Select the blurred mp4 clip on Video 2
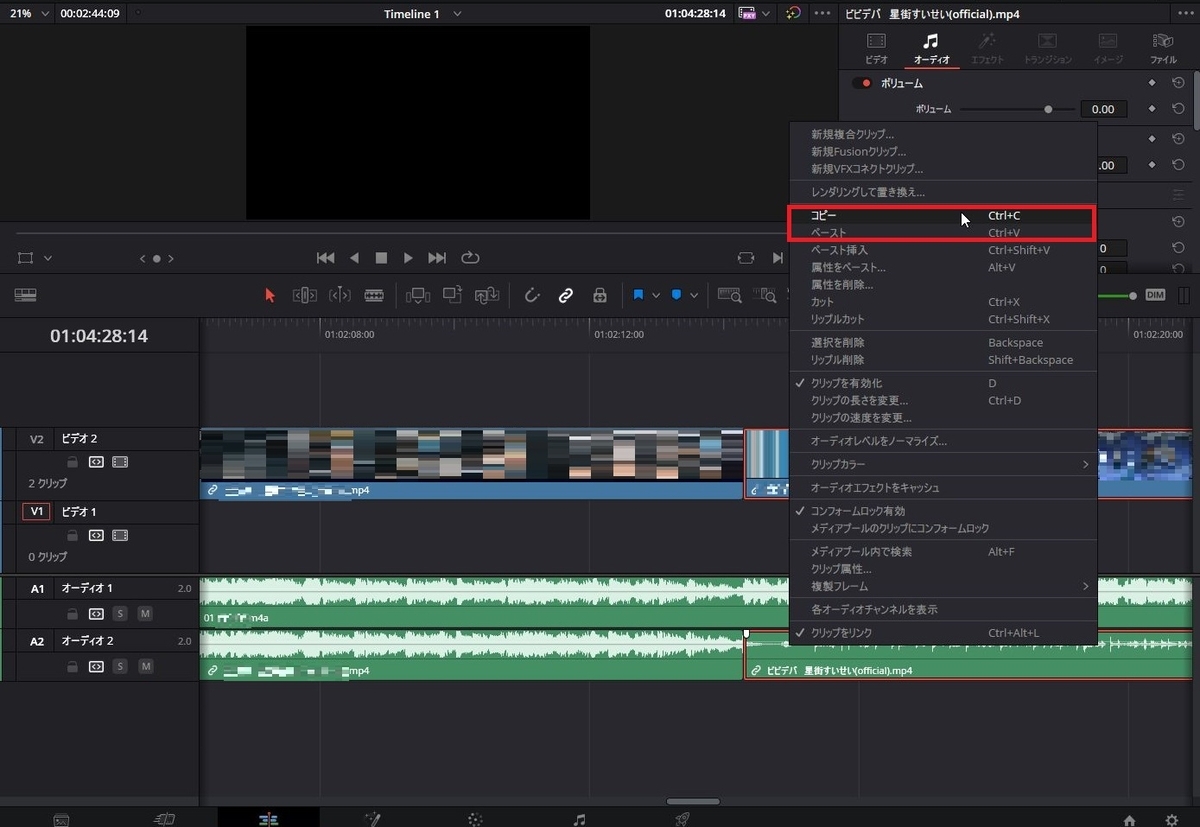 point(471,463)
